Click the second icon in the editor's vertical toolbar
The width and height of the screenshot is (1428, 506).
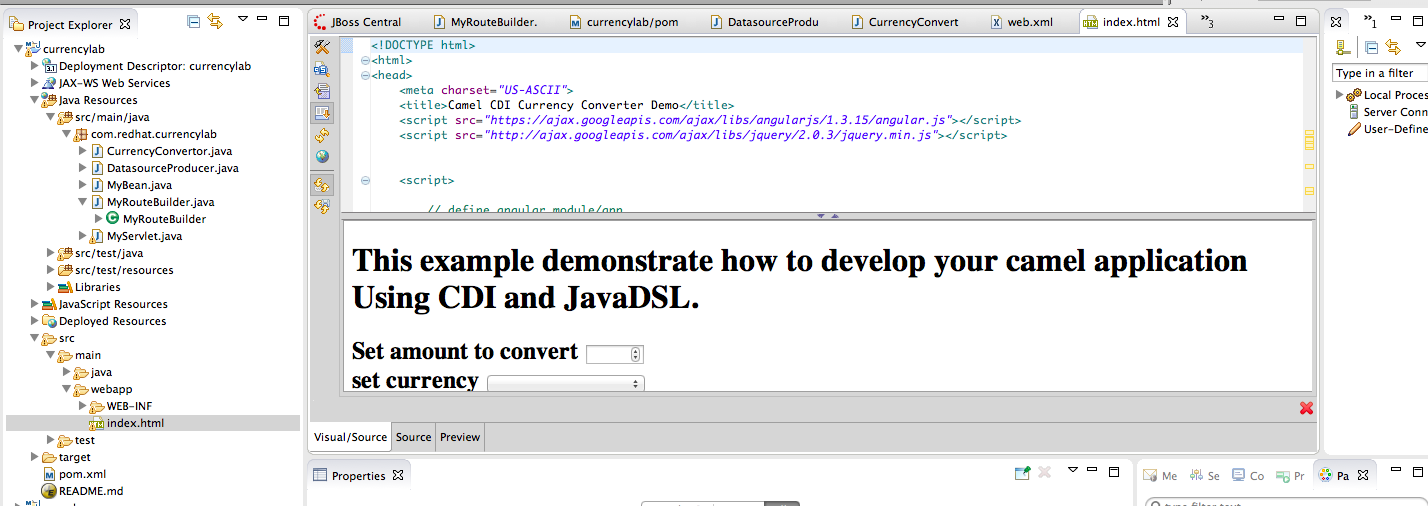(x=322, y=69)
